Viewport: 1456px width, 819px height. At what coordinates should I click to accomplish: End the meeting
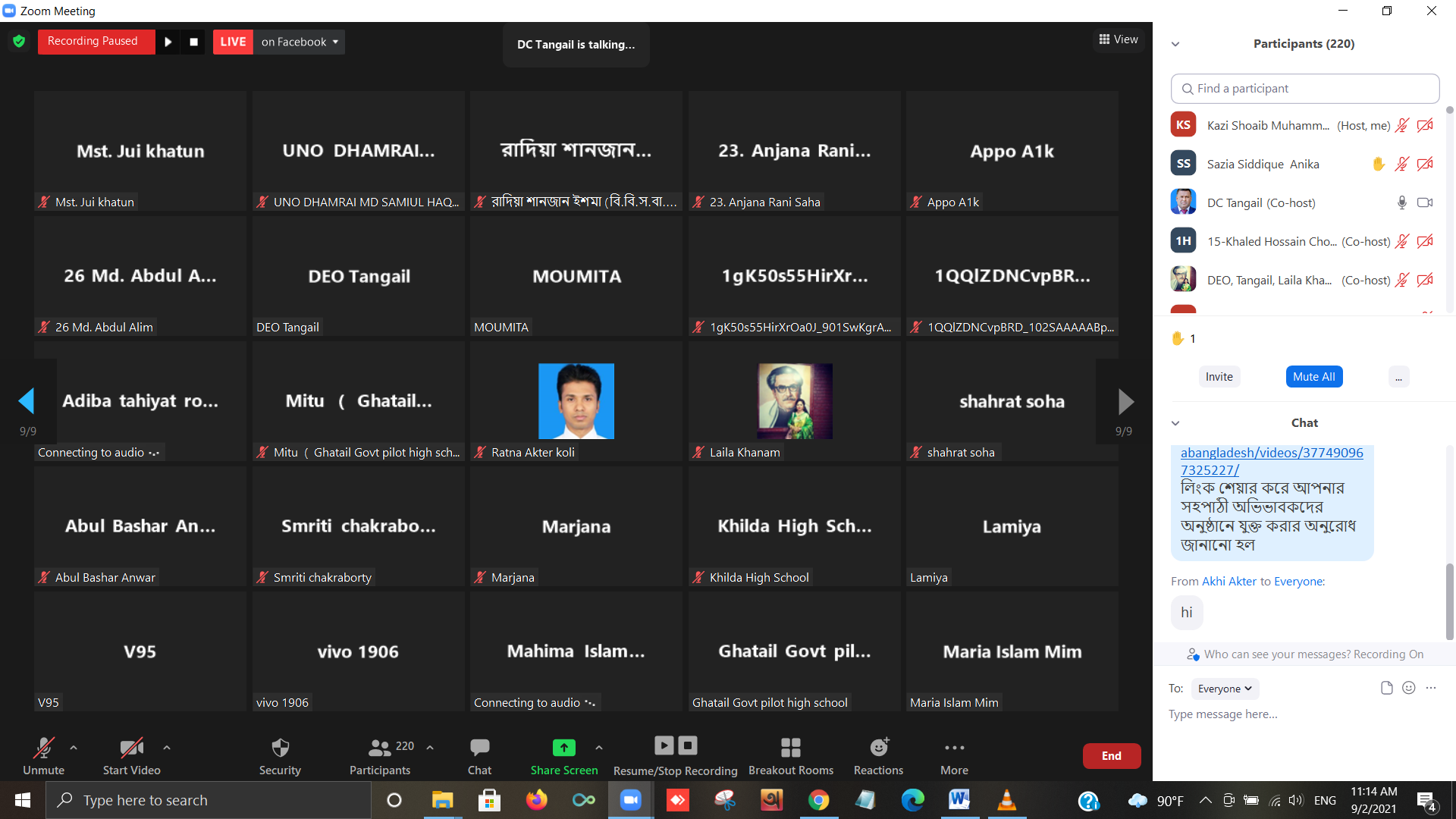click(1112, 756)
